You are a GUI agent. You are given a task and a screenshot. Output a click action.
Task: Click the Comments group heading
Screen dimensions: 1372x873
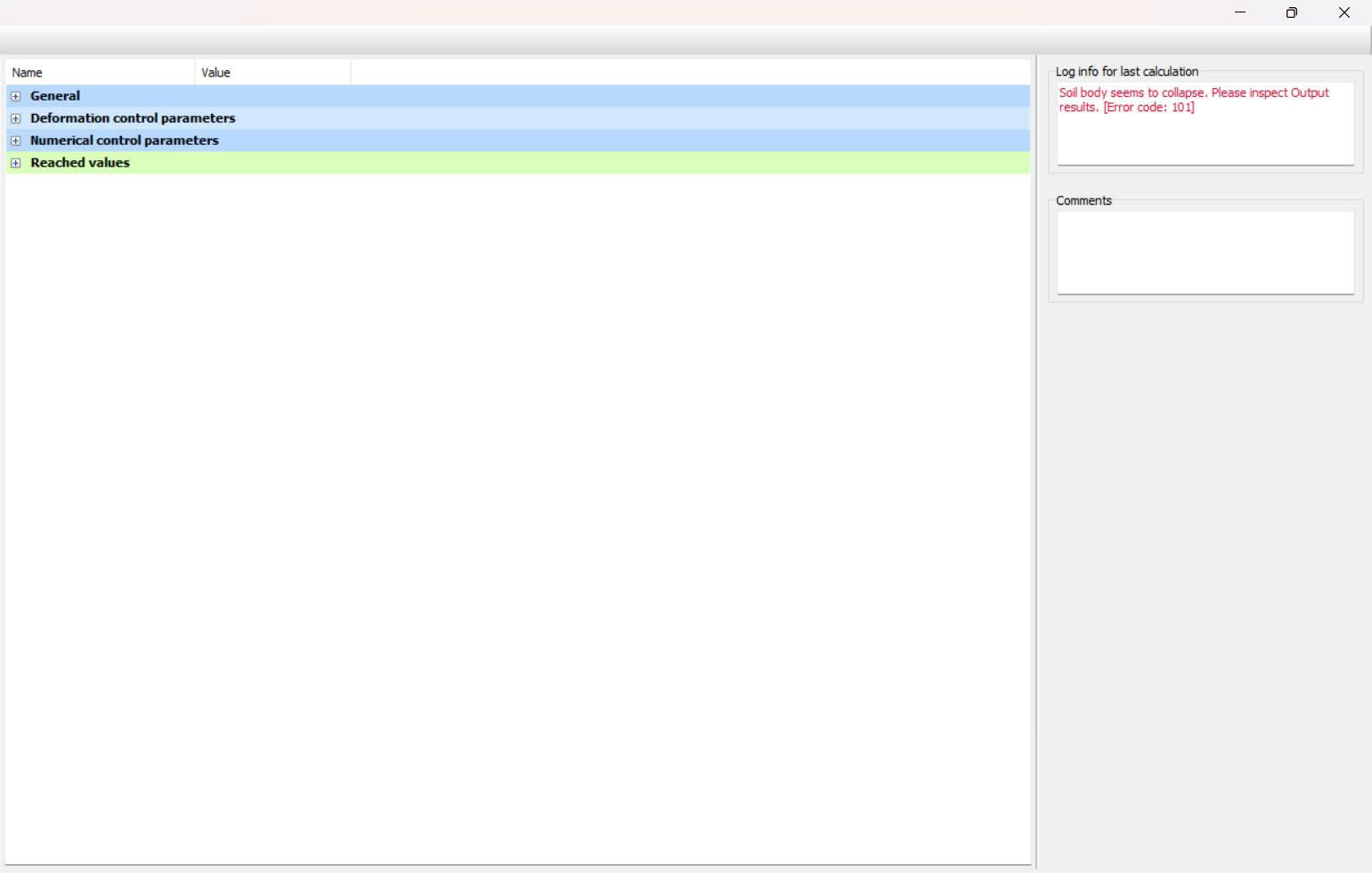point(1084,200)
